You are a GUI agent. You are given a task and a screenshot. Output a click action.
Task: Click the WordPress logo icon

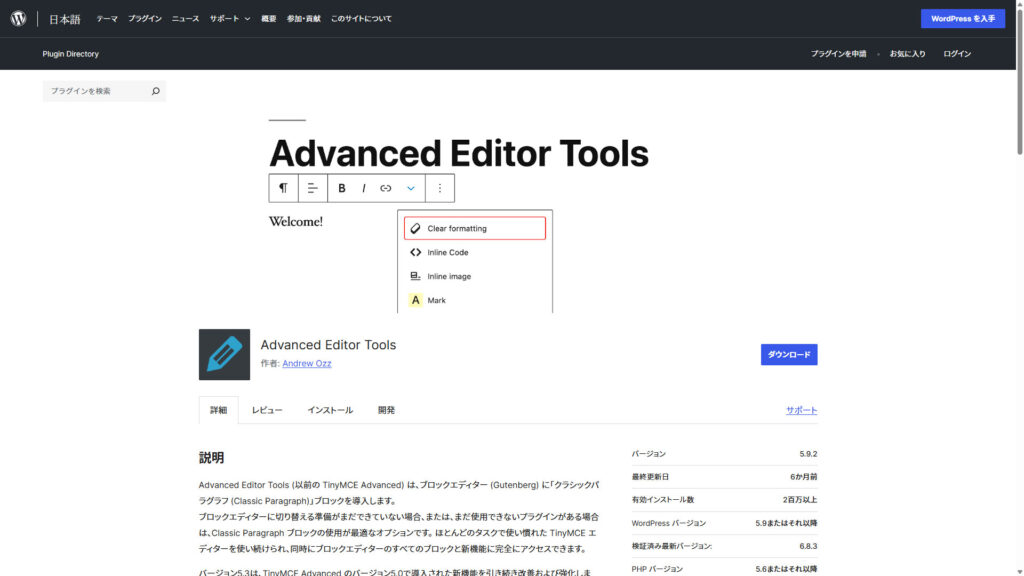pyautogui.click(x=18, y=18)
